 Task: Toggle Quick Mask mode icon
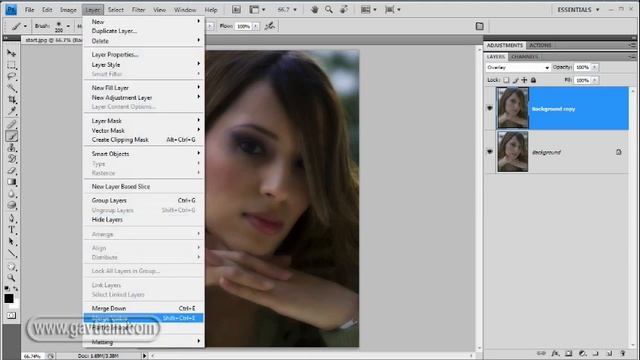pyautogui.click(x=11, y=316)
